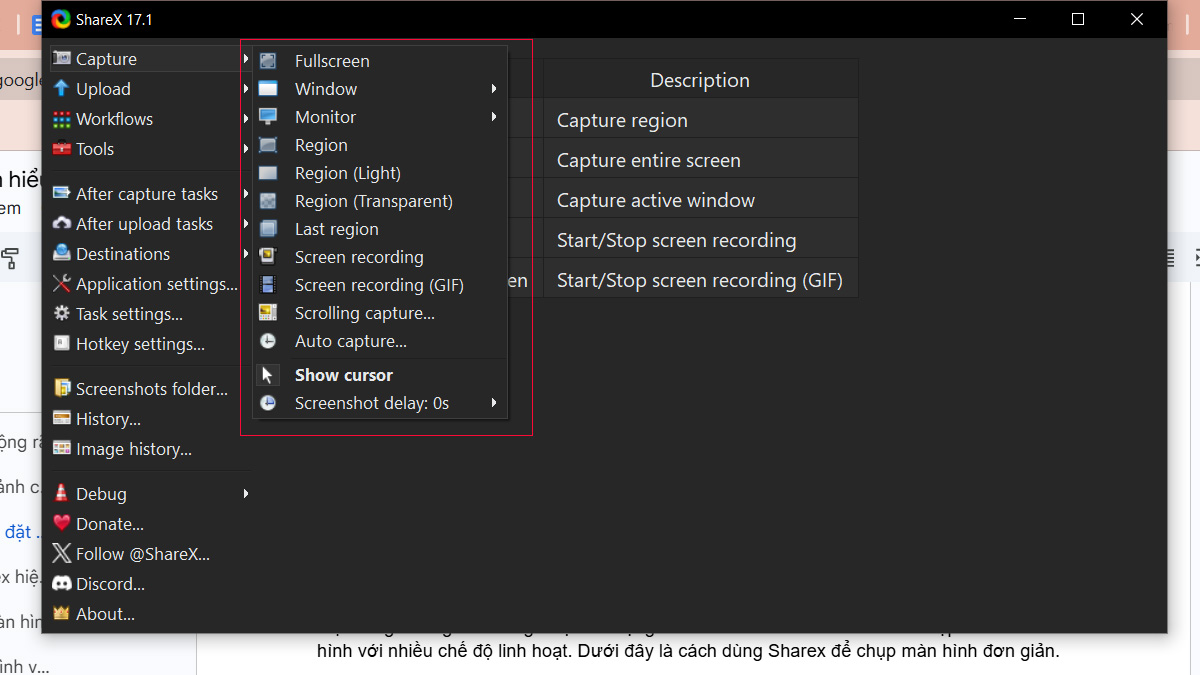Open the Upload menu

tap(150, 89)
